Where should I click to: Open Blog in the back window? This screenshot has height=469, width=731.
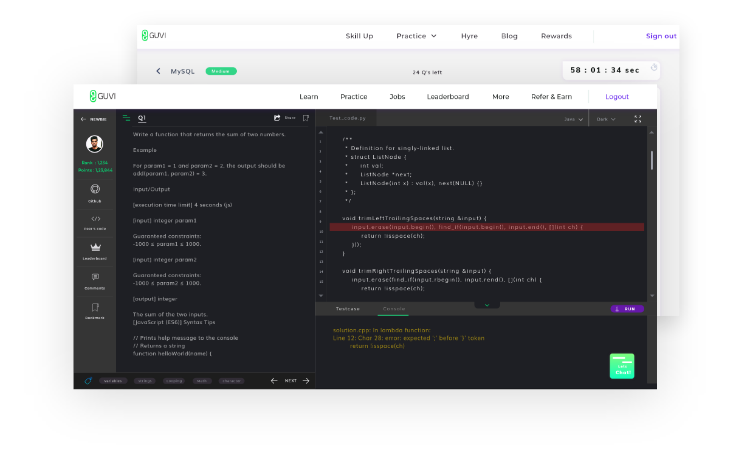(x=509, y=36)
